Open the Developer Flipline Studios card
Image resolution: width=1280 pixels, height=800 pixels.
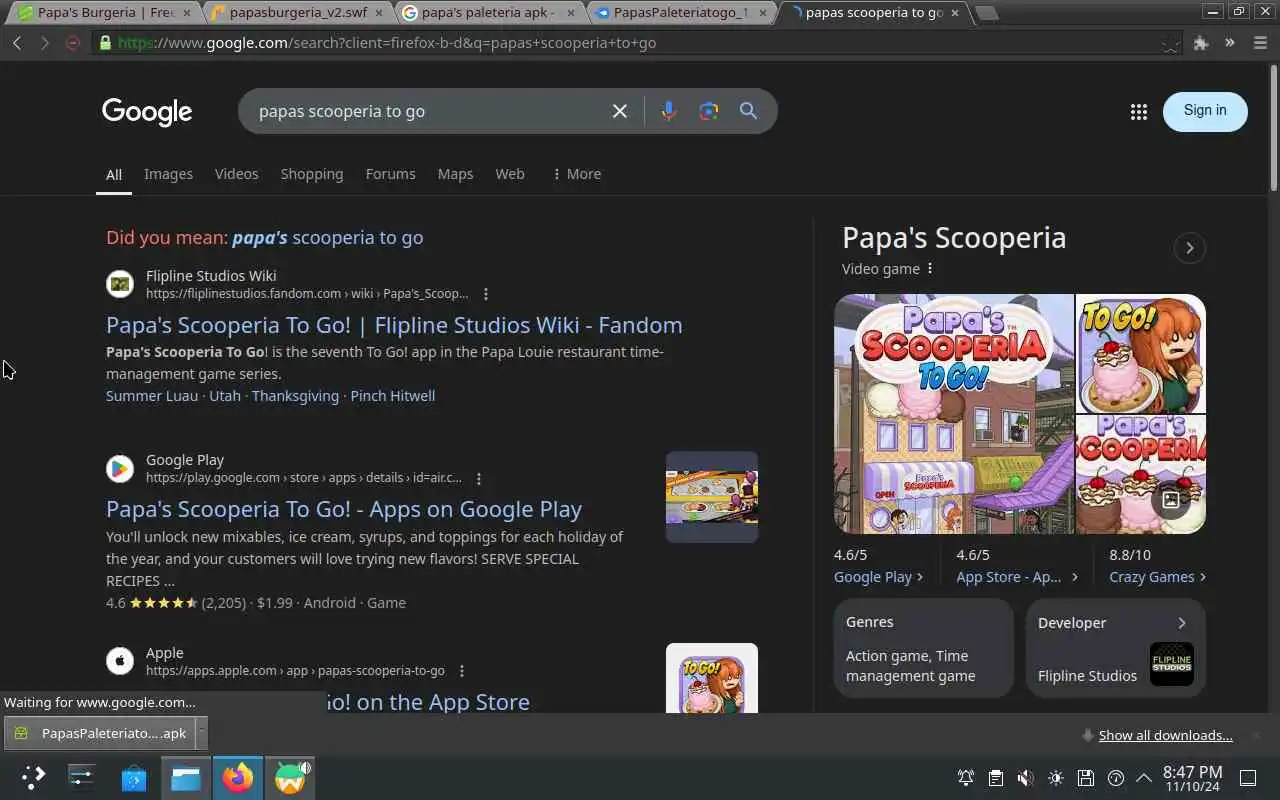click(1116, 648)
